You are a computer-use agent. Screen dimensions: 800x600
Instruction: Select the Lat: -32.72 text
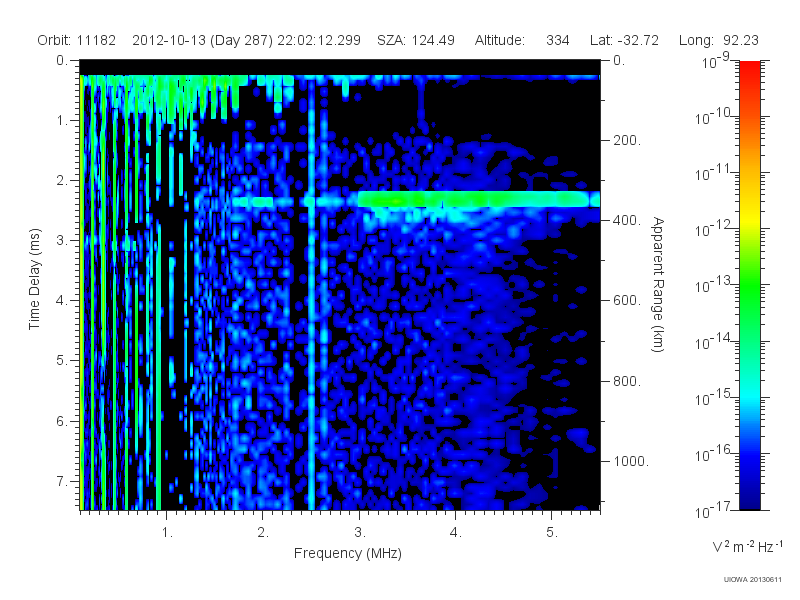pyautogui.click(x=624, y=40)
